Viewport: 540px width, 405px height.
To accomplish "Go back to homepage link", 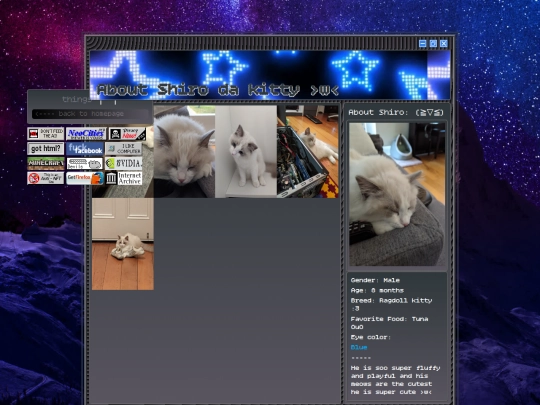I will 90,114.
